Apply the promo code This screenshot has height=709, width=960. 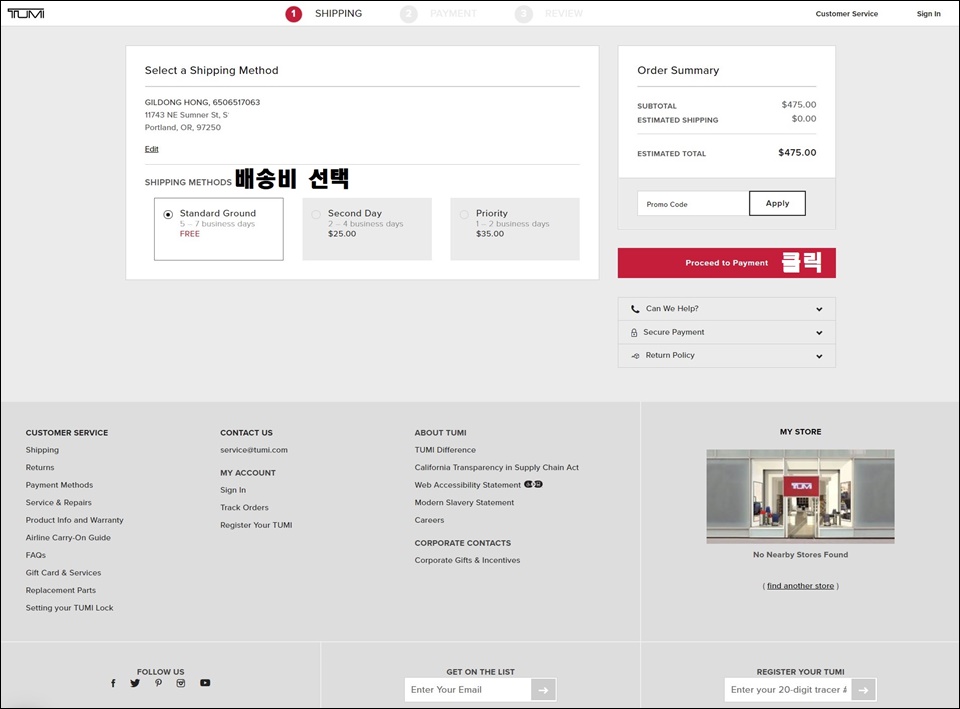[777, 203]
